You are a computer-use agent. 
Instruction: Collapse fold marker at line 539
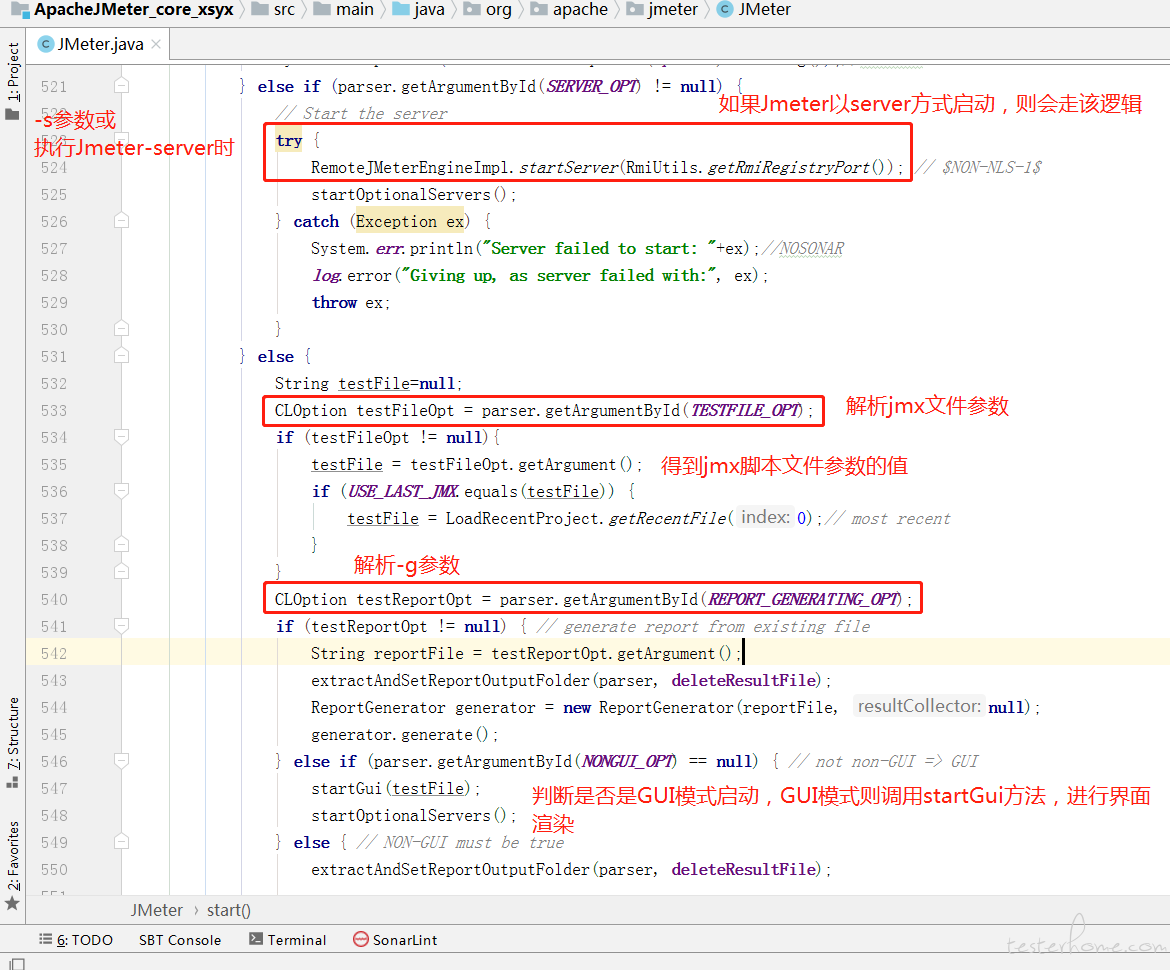pyautogui.click(x=122, y=572)
